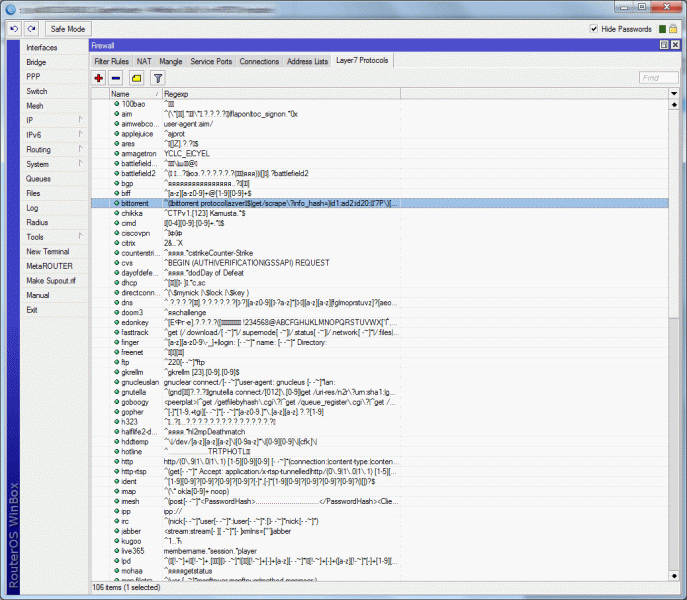Click the green status square indicator

[x=662, y=29]
